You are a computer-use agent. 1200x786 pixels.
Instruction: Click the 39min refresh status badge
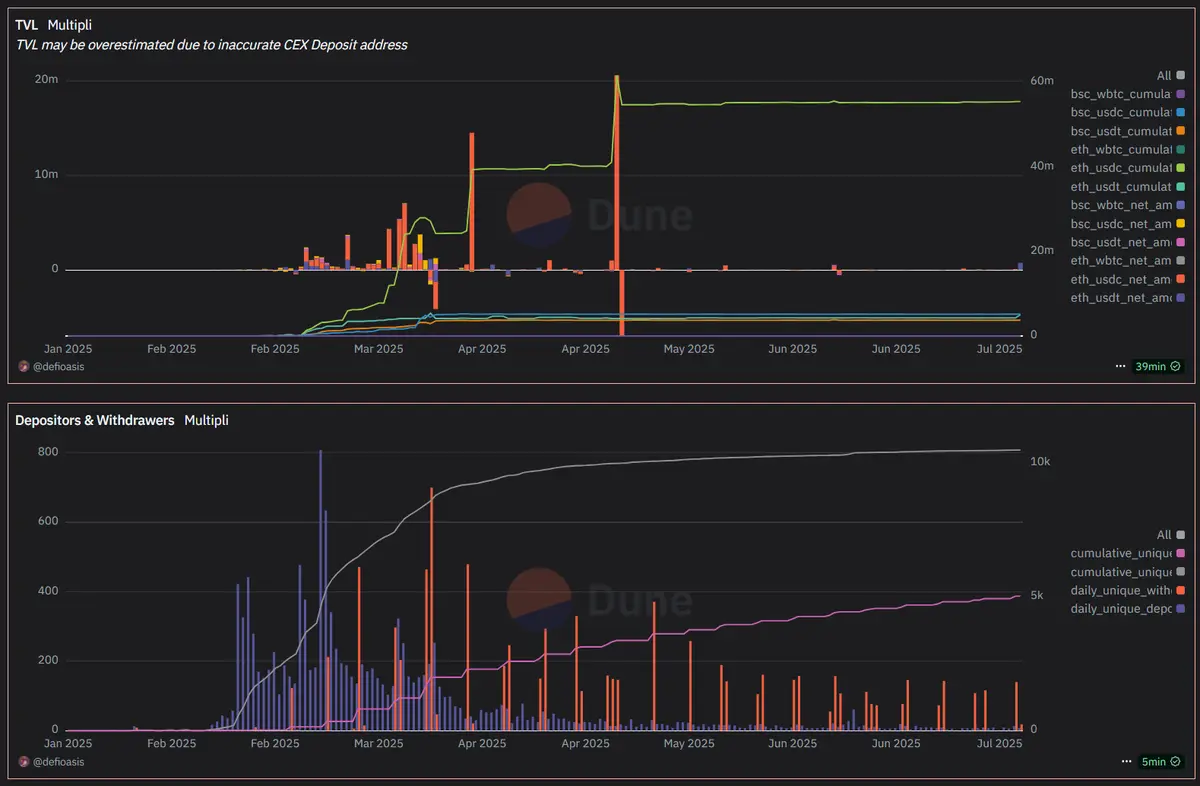click(x=1158, y=367)
